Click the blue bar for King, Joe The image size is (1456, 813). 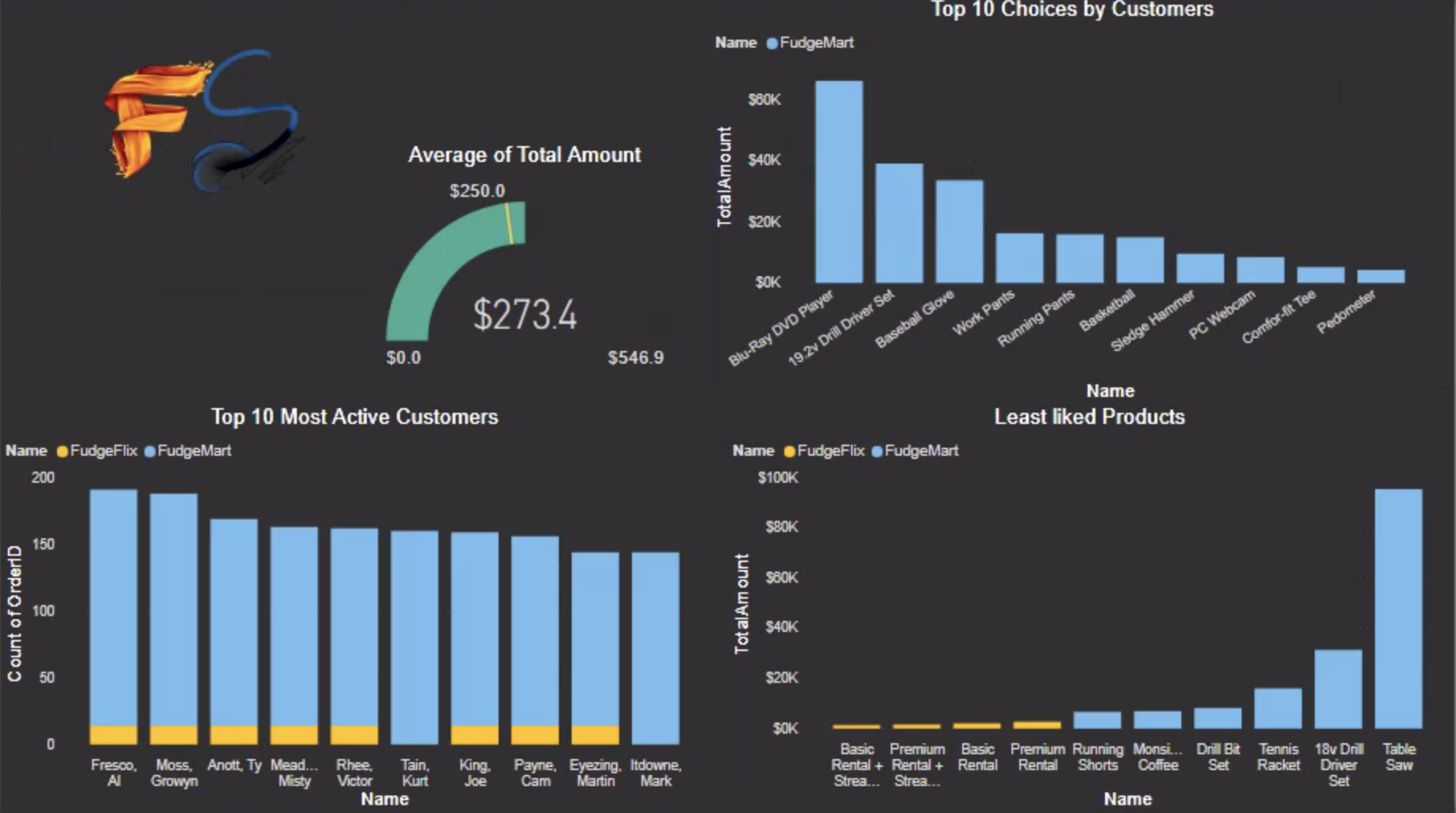(475, 629)
